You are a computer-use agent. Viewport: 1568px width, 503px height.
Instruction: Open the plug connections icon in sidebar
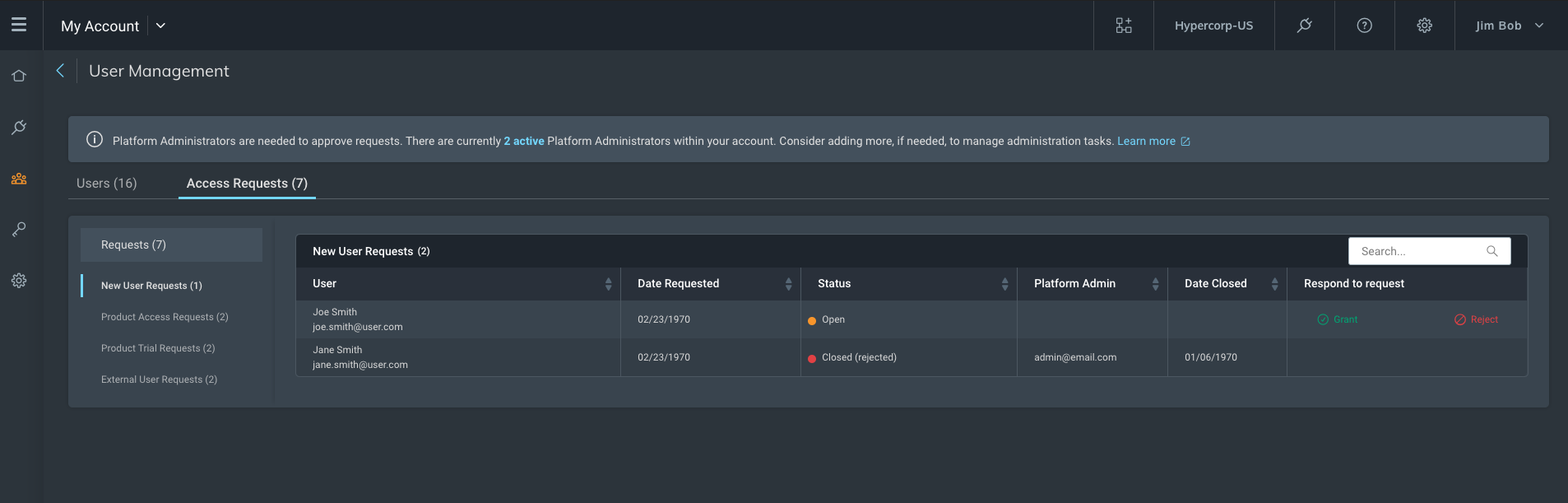(x=19, y=128)
